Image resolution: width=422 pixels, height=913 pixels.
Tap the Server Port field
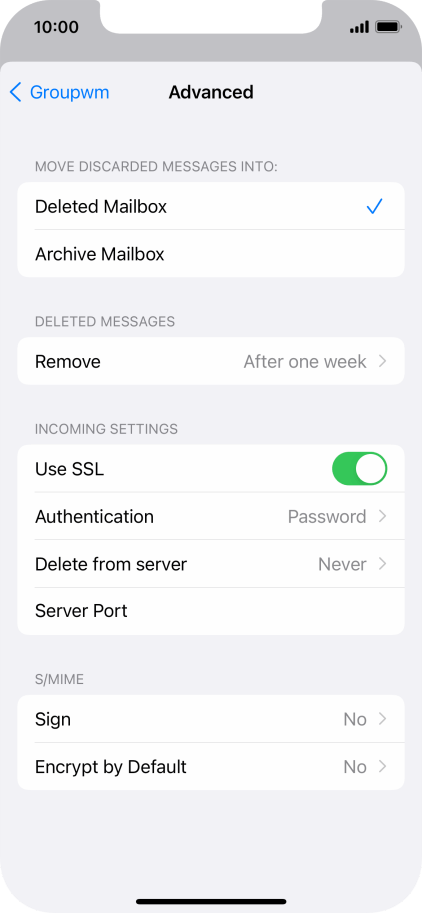pos(211,611)
